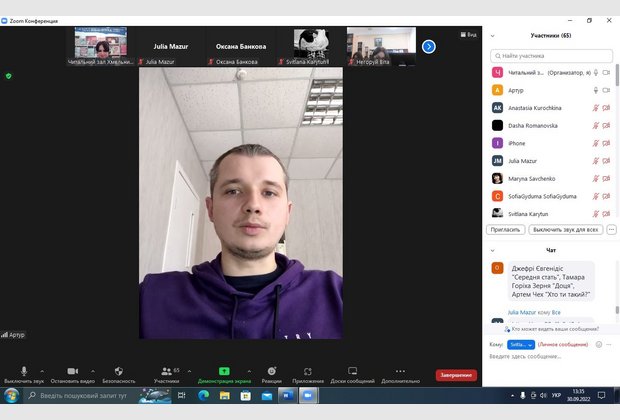Viewport: 620px width, 420px height.
Task: Toggle microphone icon for Артур
Action: coord(595,90)
